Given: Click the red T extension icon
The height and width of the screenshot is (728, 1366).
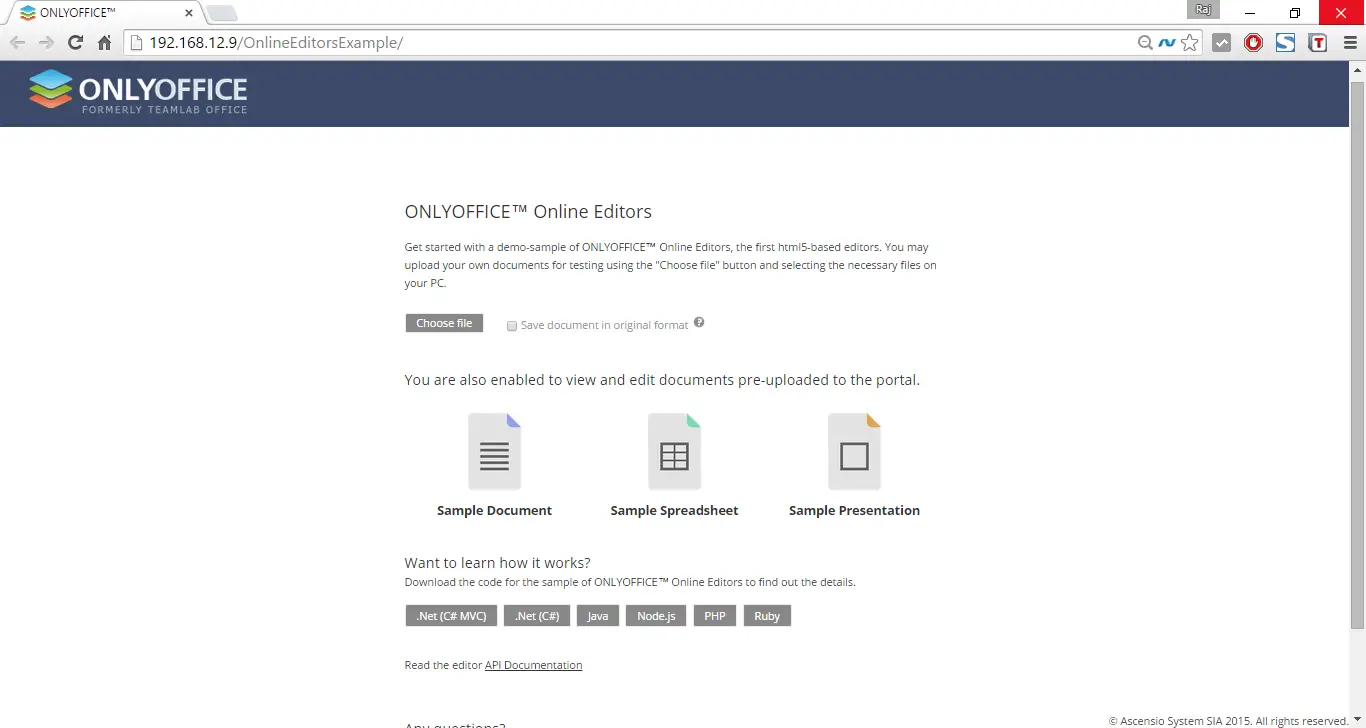Looking at the screenshot, I should tap(1318, 43).
